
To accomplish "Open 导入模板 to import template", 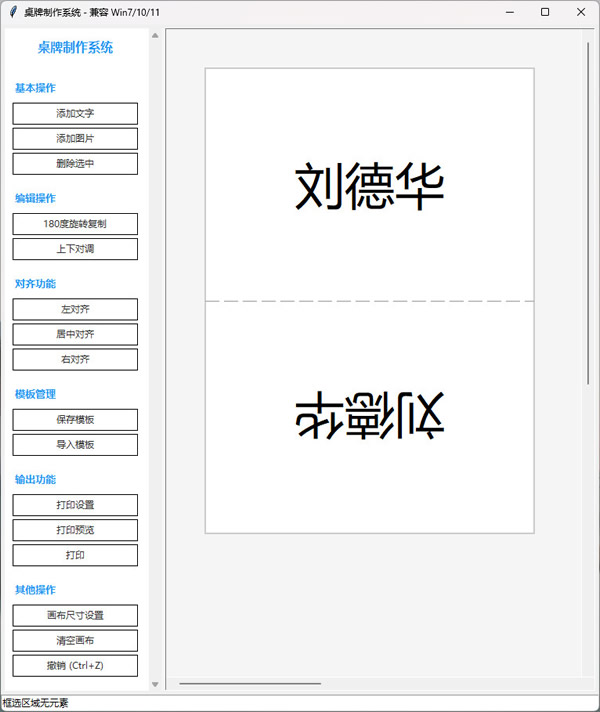I will (75, 445).
